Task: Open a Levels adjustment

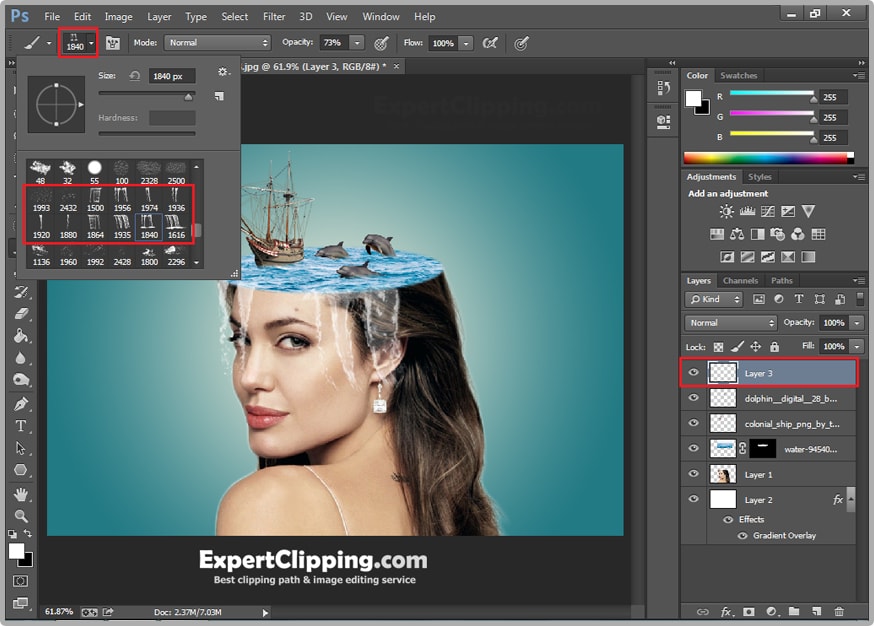Action: (747, 211)
